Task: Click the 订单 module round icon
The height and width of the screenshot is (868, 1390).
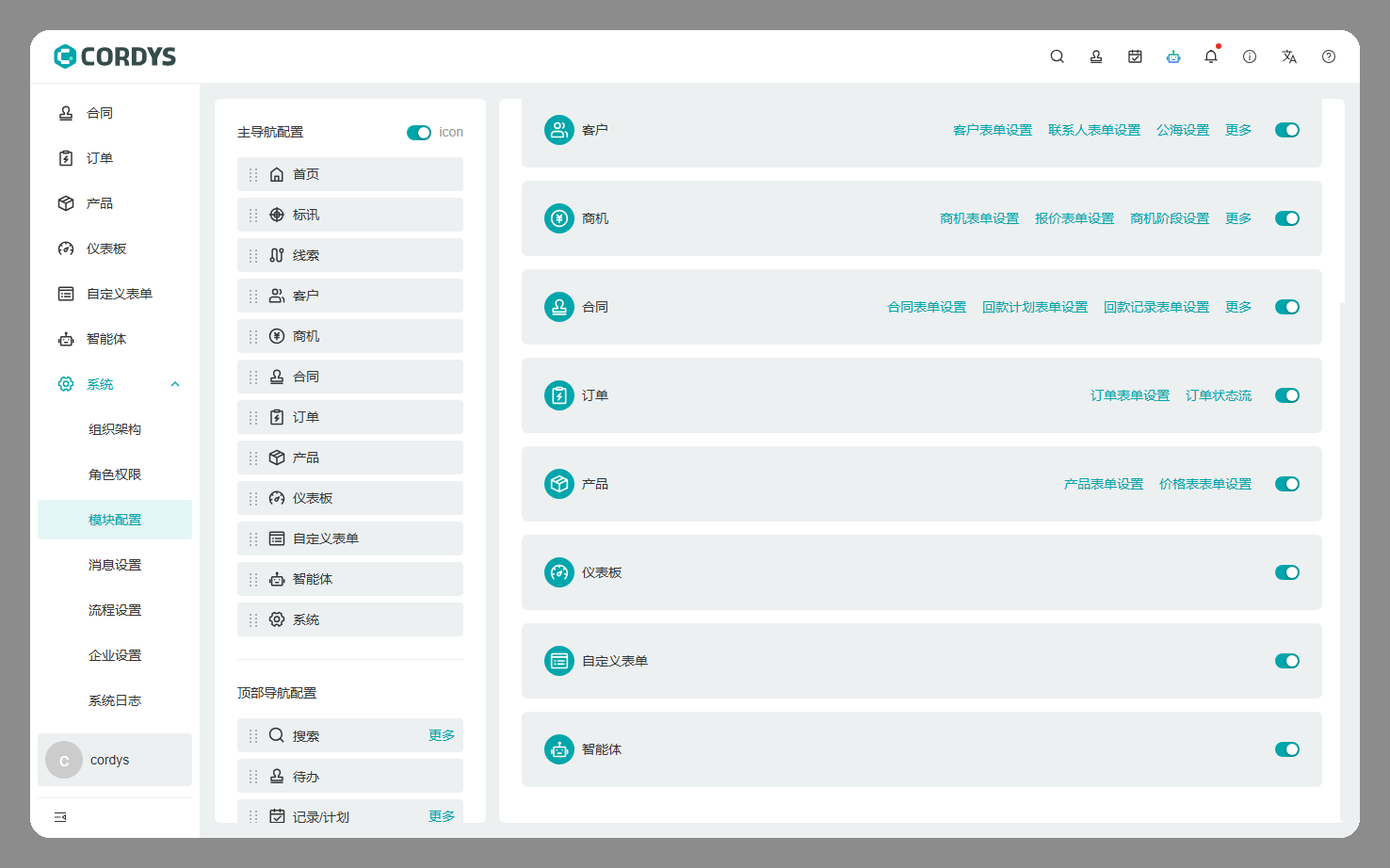Action: [x=559, y=395]
